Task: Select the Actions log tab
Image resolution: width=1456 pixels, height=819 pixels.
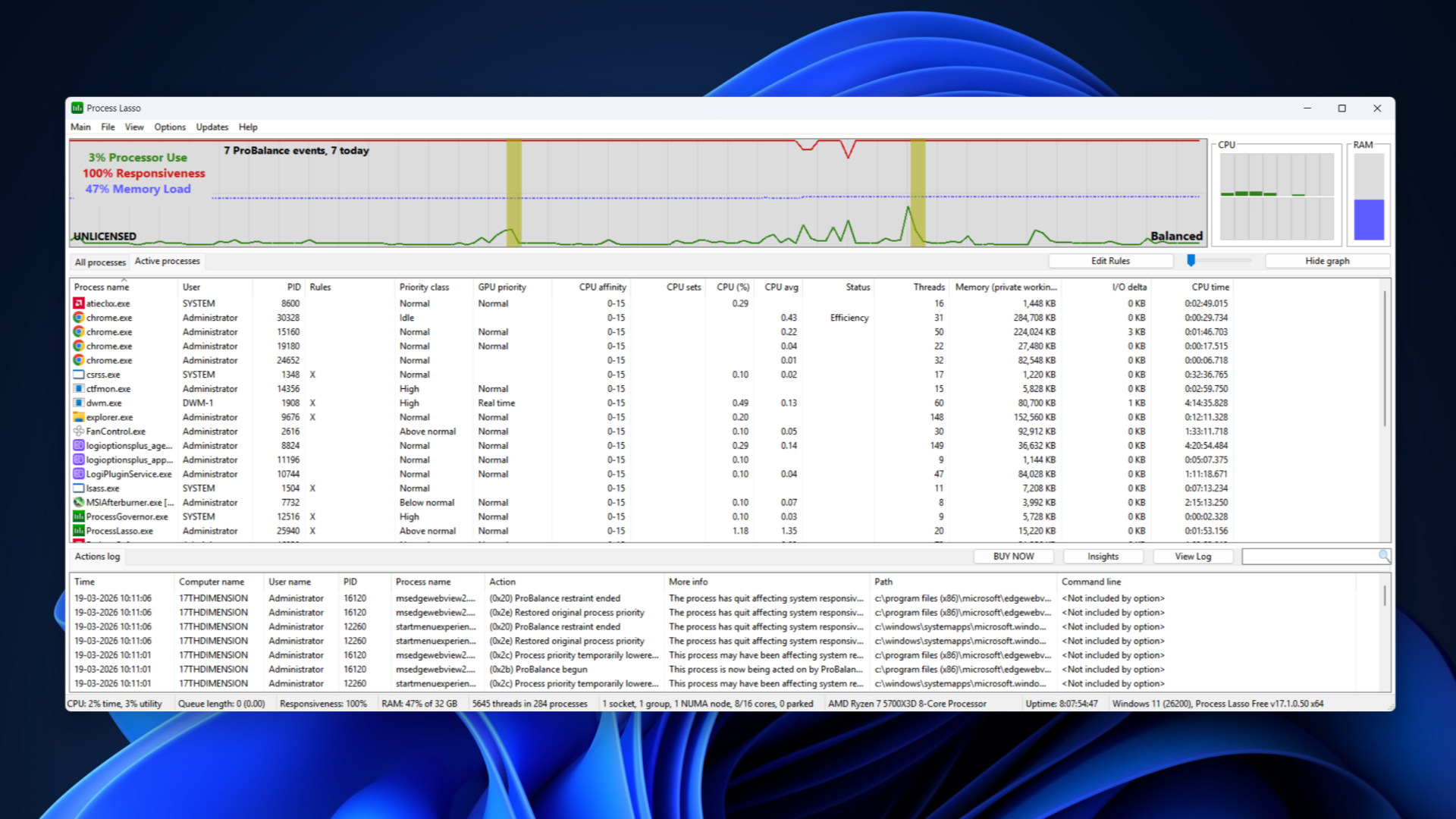Action: point(97,557)
